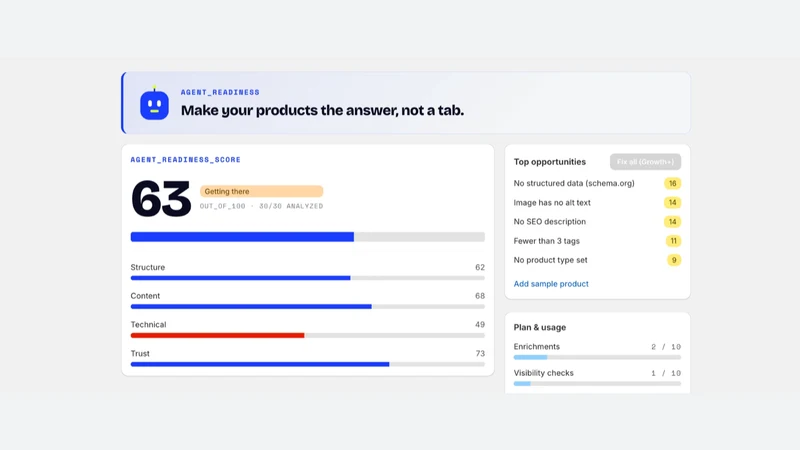Select the Image has no alt text row
800x450 pixels.
pos(597,203)
